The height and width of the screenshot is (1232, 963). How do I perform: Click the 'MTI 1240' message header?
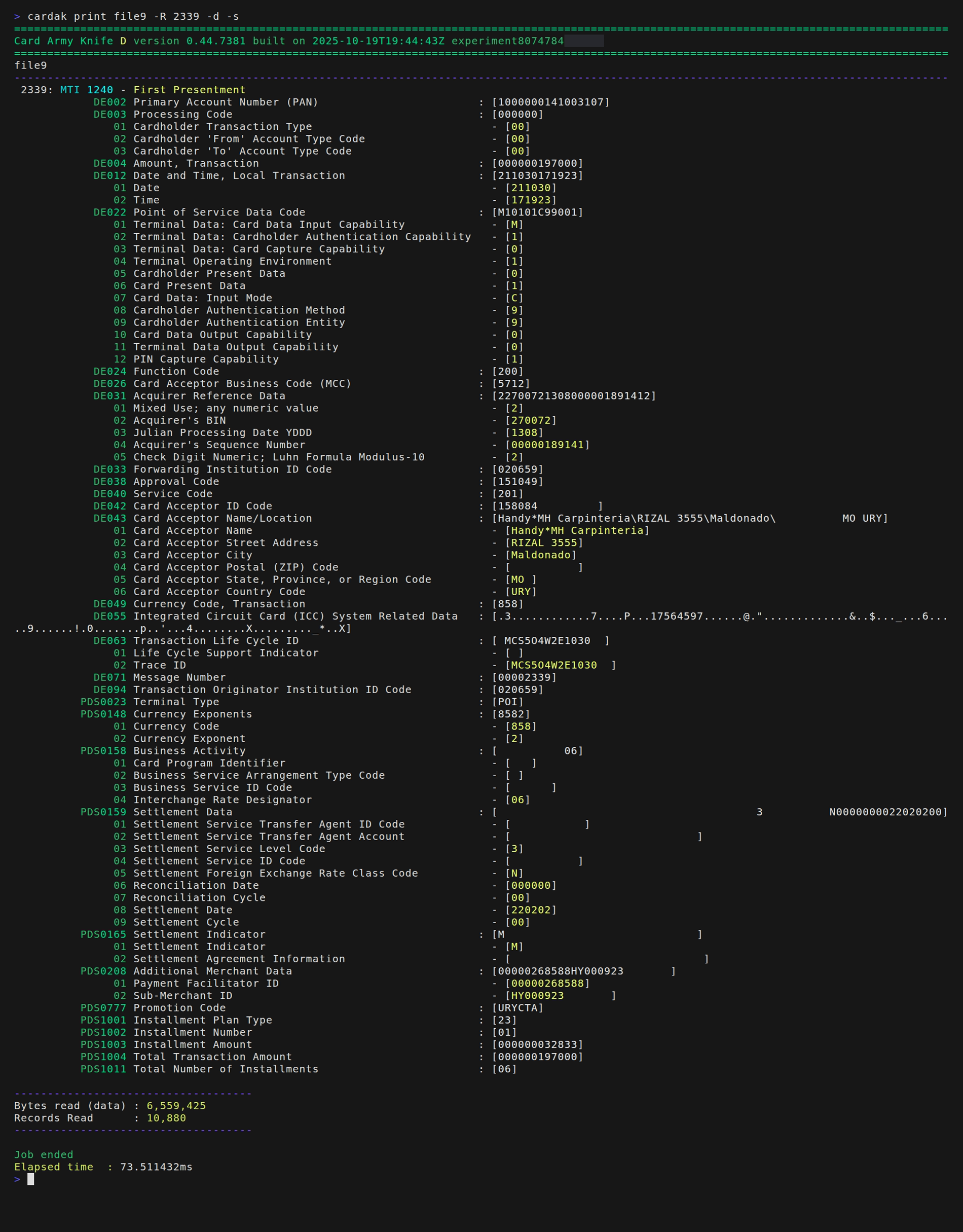(86, 90)
